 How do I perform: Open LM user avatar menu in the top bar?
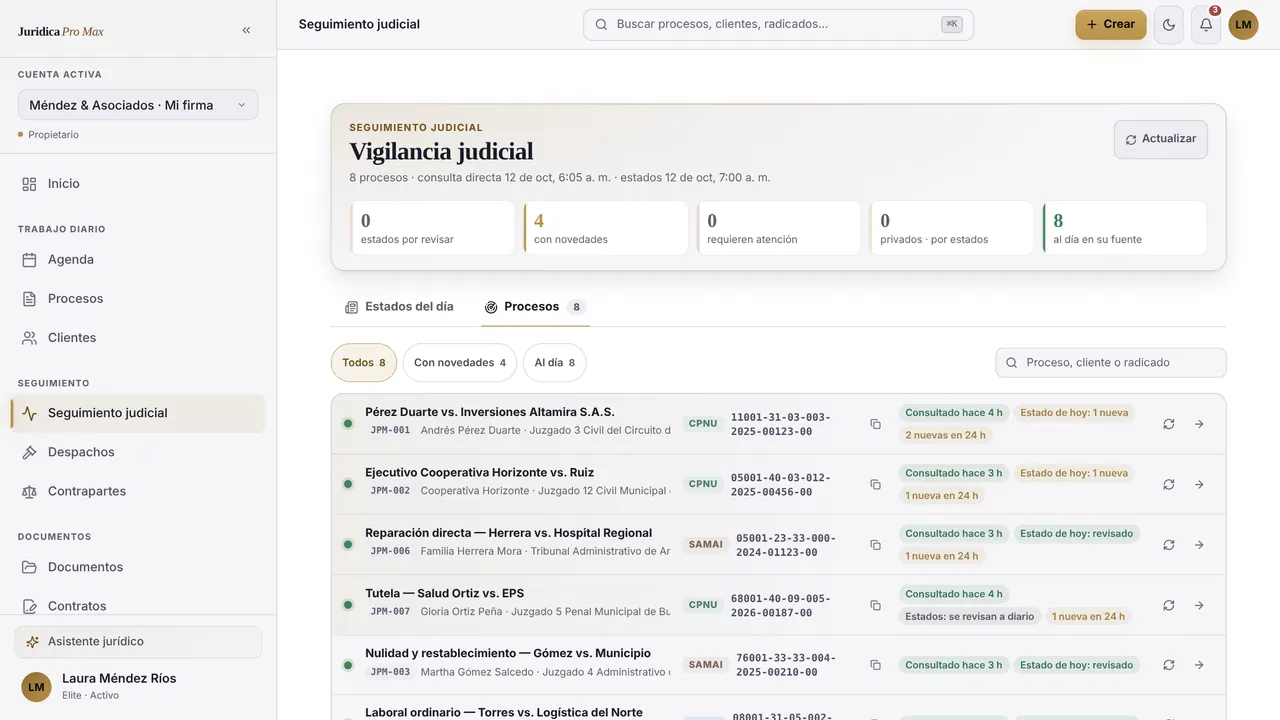(x=1243, y=25)
